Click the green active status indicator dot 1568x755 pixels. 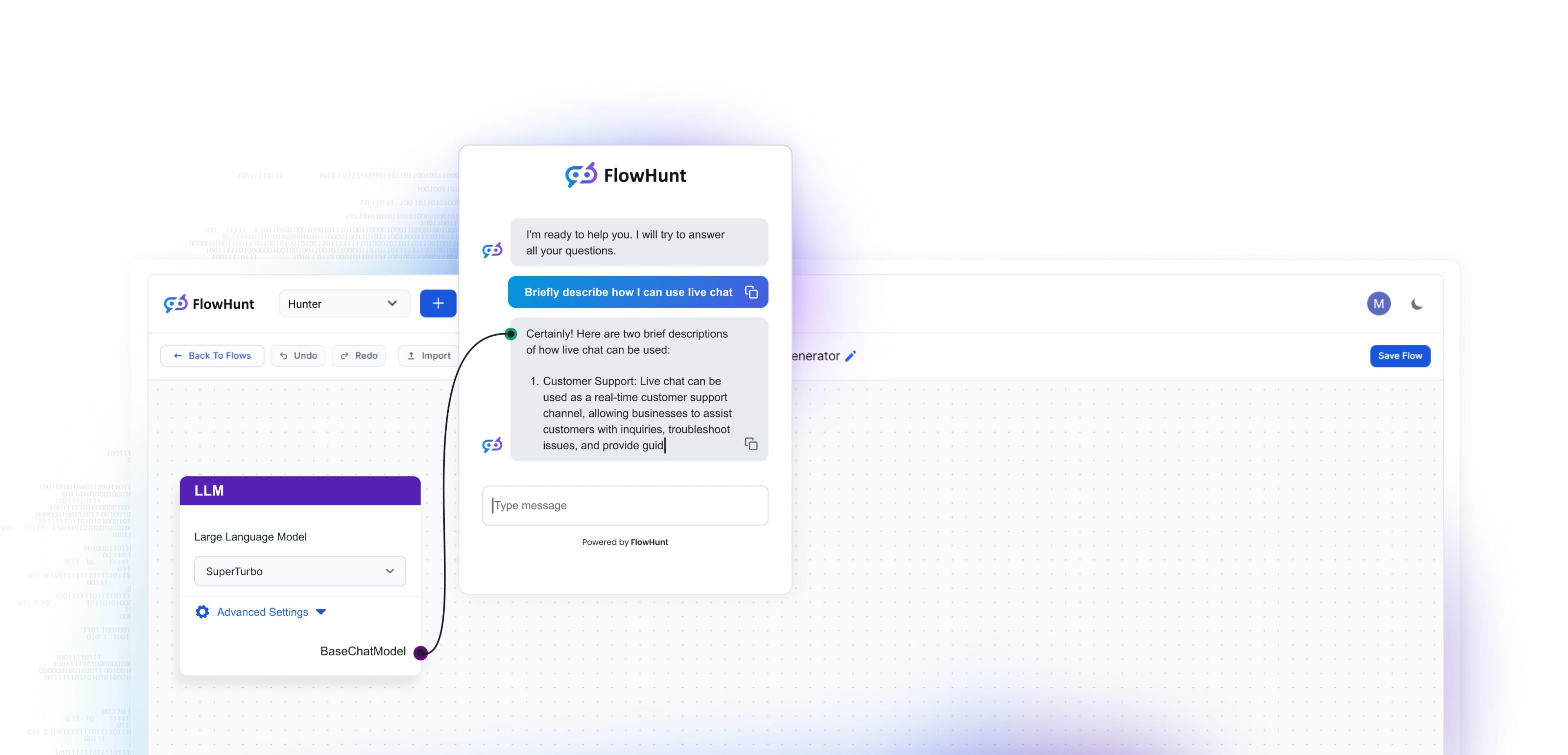[x=510, y=333]
